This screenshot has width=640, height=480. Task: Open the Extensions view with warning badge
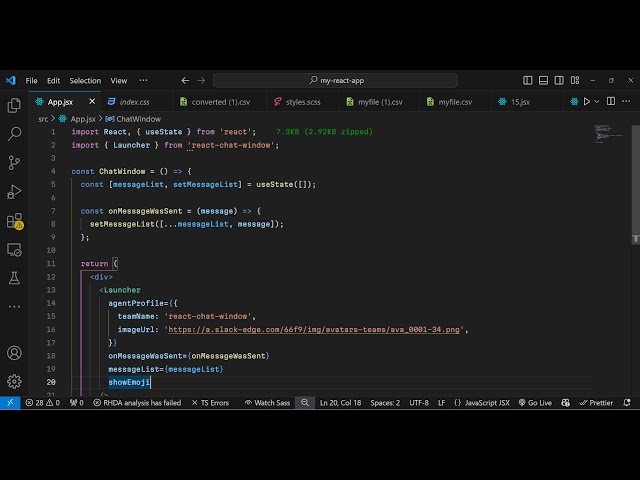[x=14, y=221]
